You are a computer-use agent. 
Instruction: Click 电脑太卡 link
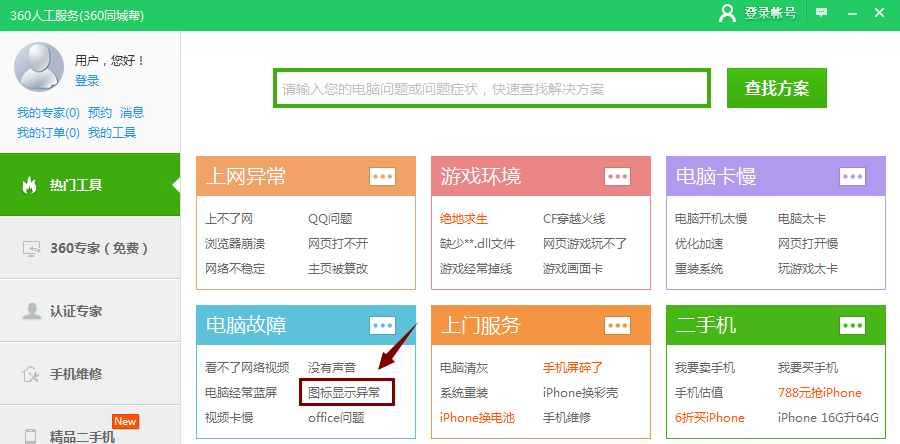[x=802, y=219]
